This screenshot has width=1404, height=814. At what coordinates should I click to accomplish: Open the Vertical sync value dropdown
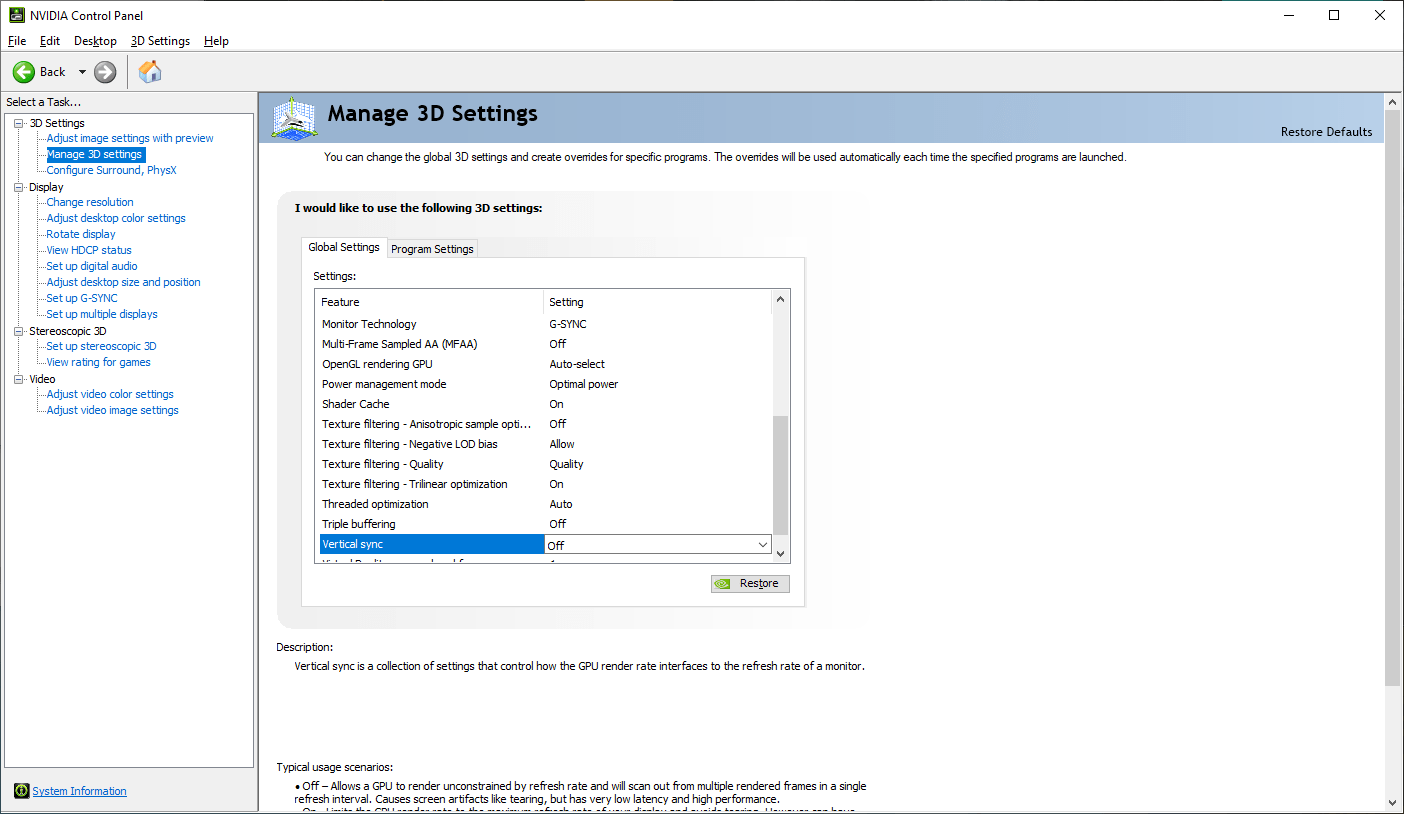coord(763,545)
